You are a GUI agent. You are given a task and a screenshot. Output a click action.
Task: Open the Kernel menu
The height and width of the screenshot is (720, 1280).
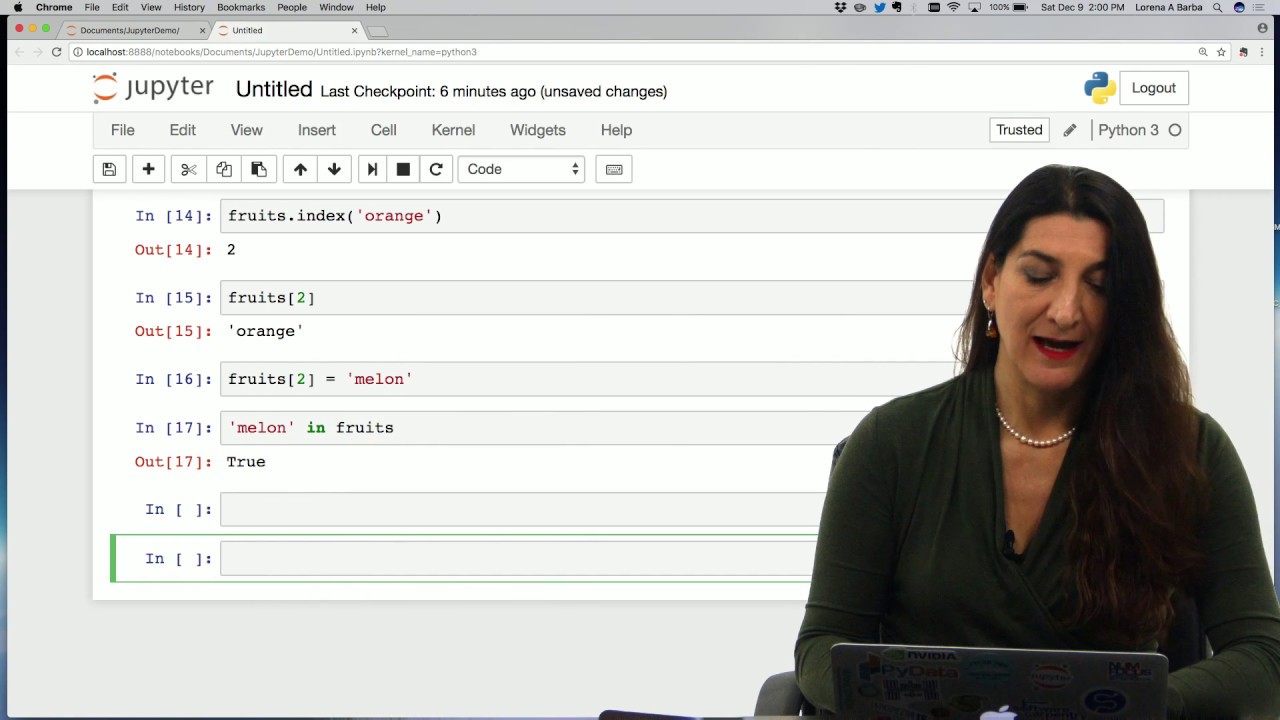coord(453,130)
